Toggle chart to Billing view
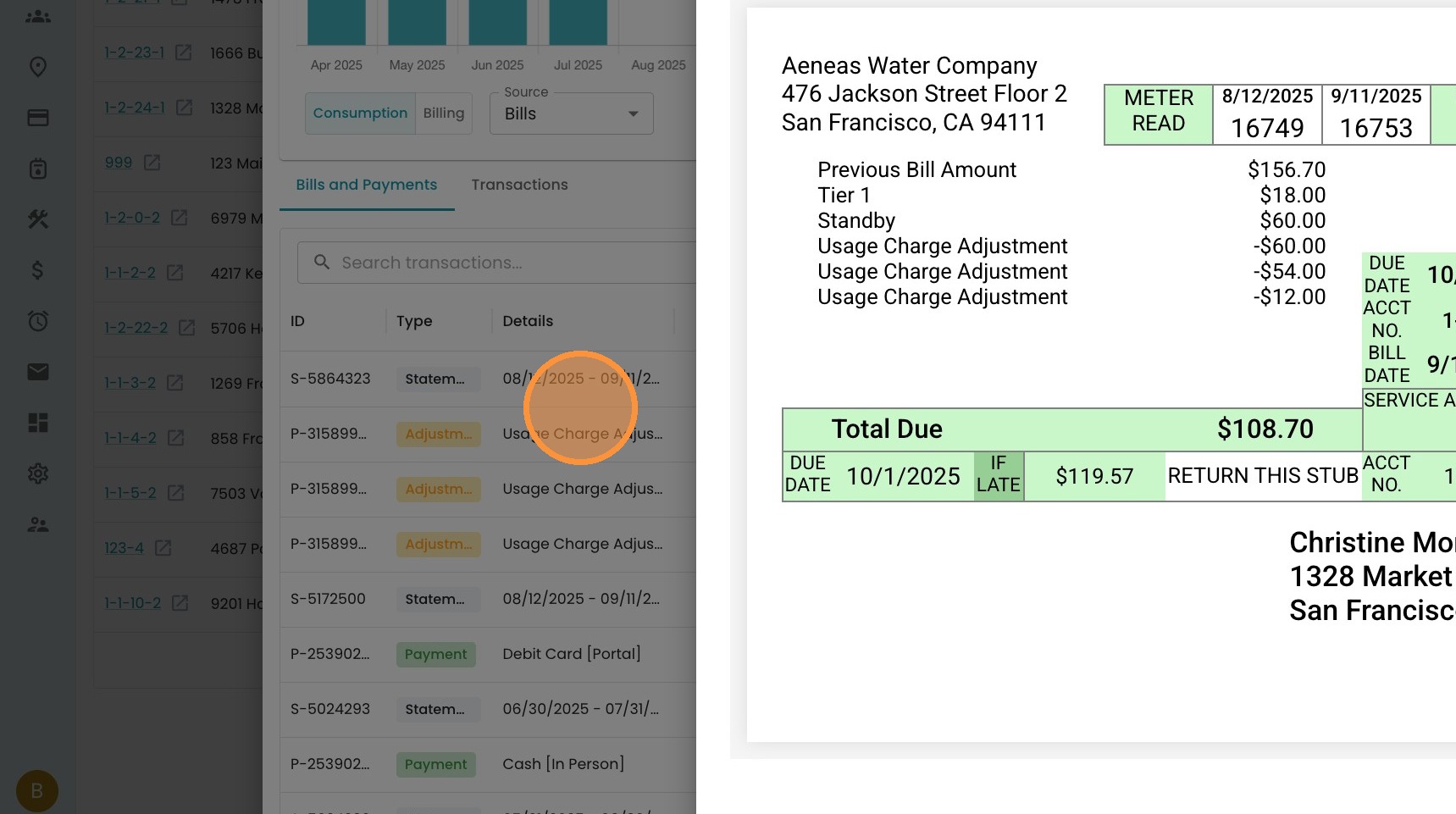Screen dimensions: 1456x814 point(444,114)
